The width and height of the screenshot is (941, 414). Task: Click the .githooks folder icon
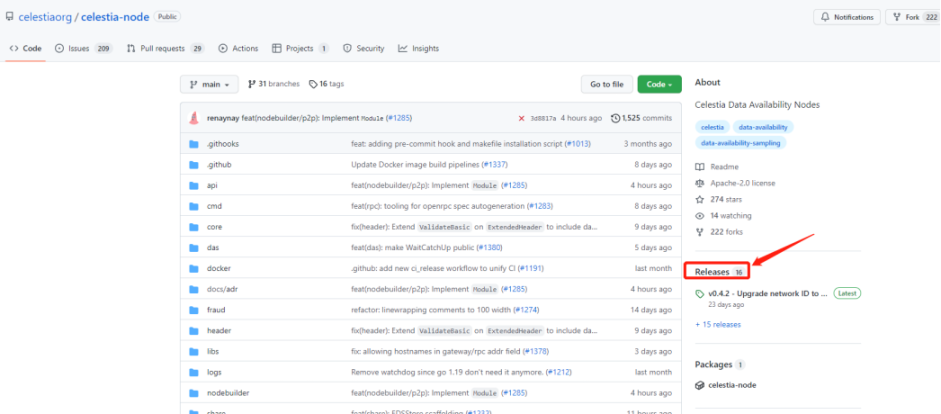194,144
